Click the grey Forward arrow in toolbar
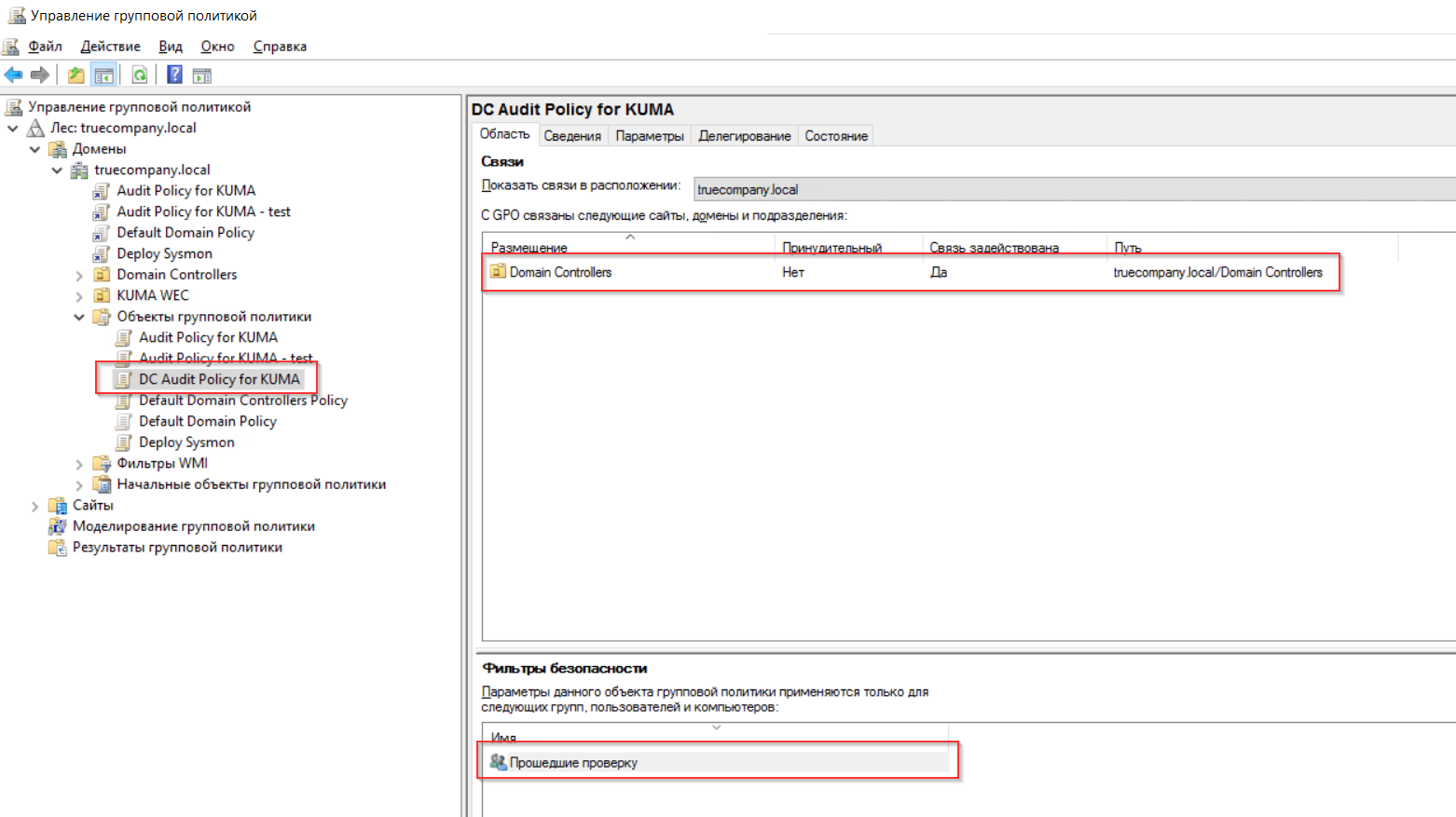Image resolution: width=1456 pixels, height=817 pixels. 40,75
